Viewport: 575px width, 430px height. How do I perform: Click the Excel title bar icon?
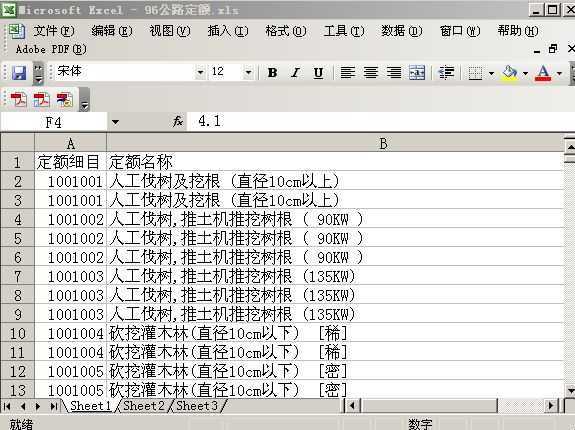click(x=8, y=9)
